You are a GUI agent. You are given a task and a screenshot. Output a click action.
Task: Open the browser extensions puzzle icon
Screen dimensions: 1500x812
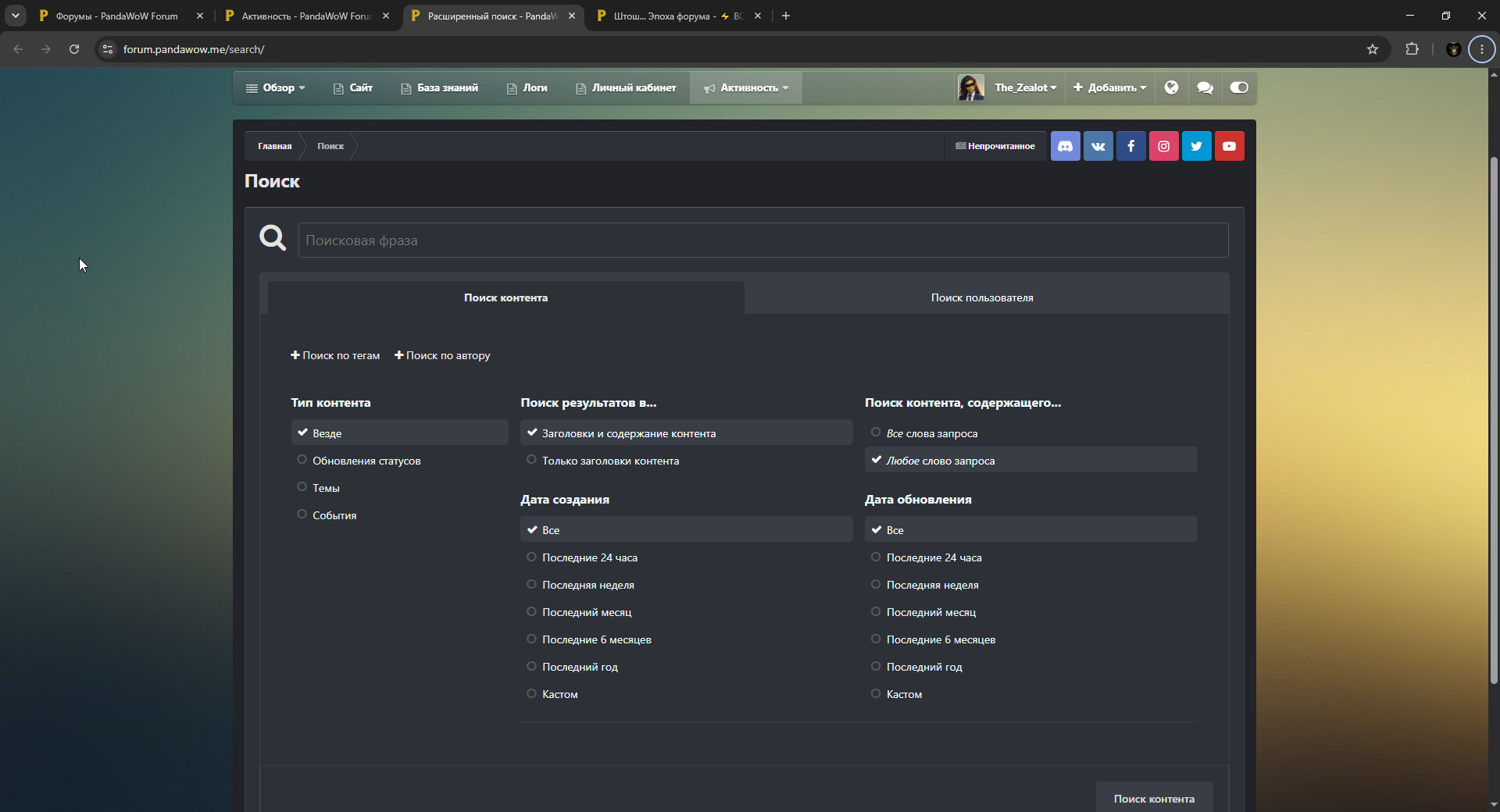coord(1412,49)
